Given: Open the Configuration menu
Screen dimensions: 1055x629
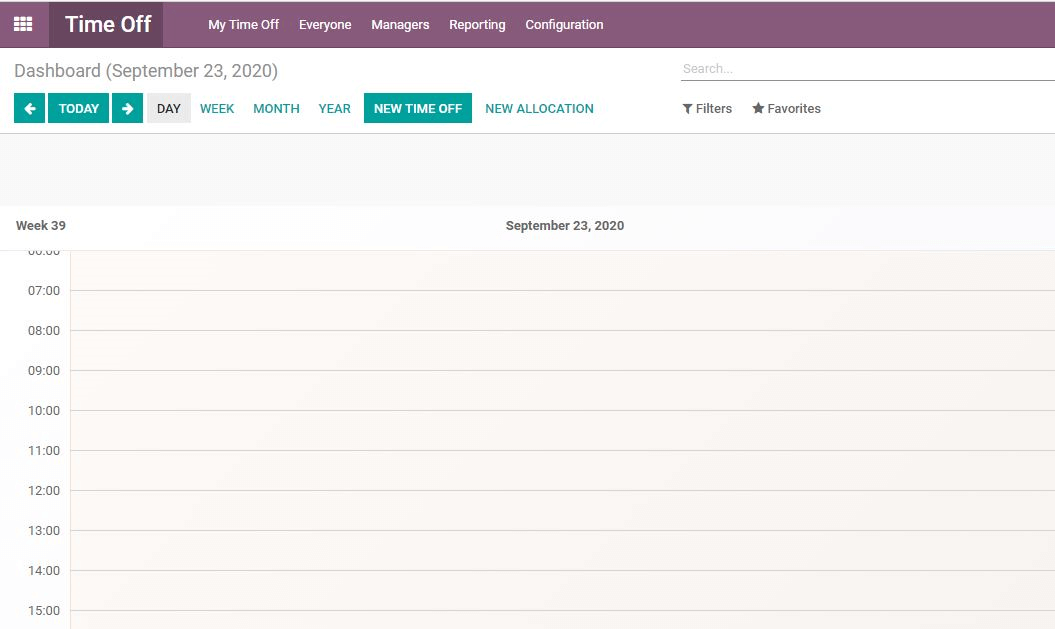Looking at the screenshot, I should click(565, 24).
